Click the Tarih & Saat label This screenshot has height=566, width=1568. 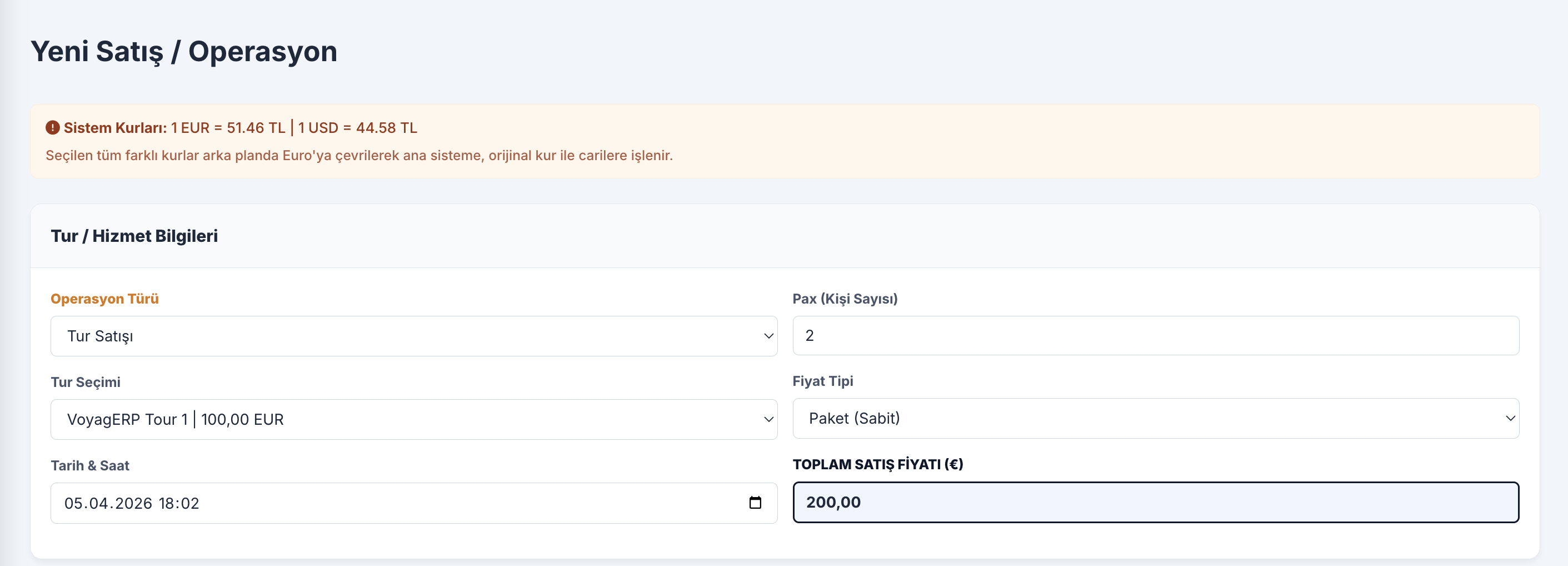click(x=90, y=465)
